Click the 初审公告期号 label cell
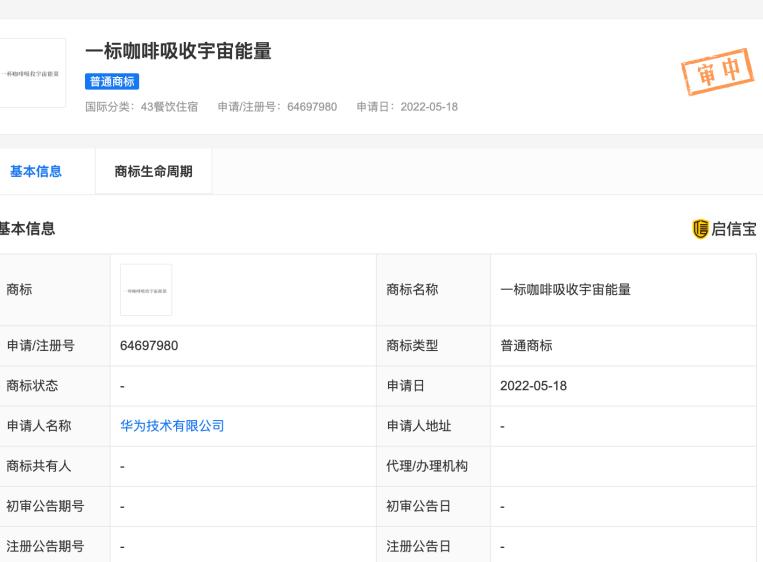This screenshot has height=562, width=763. [44, 506]
